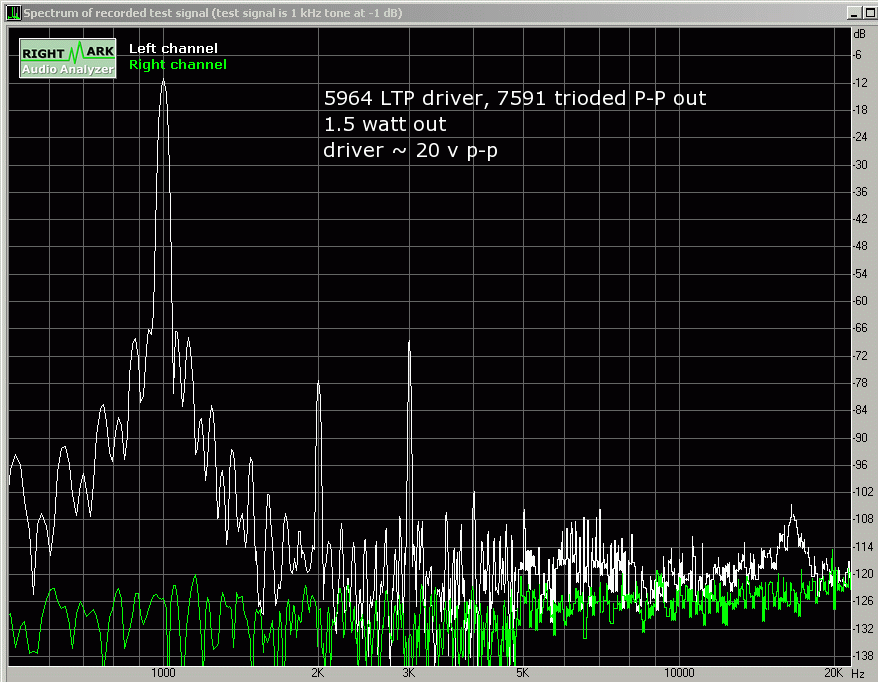
Task: Click the 'Right channel' legend label
Action: click(178, 65)
